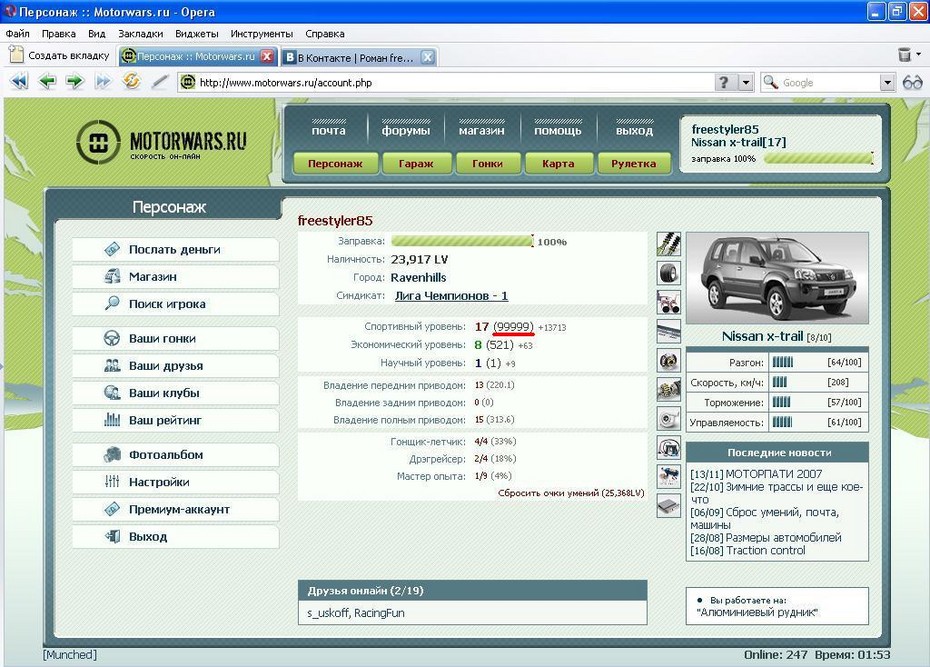
Task: Click the brake disc part icon
Action: (668, 360)
